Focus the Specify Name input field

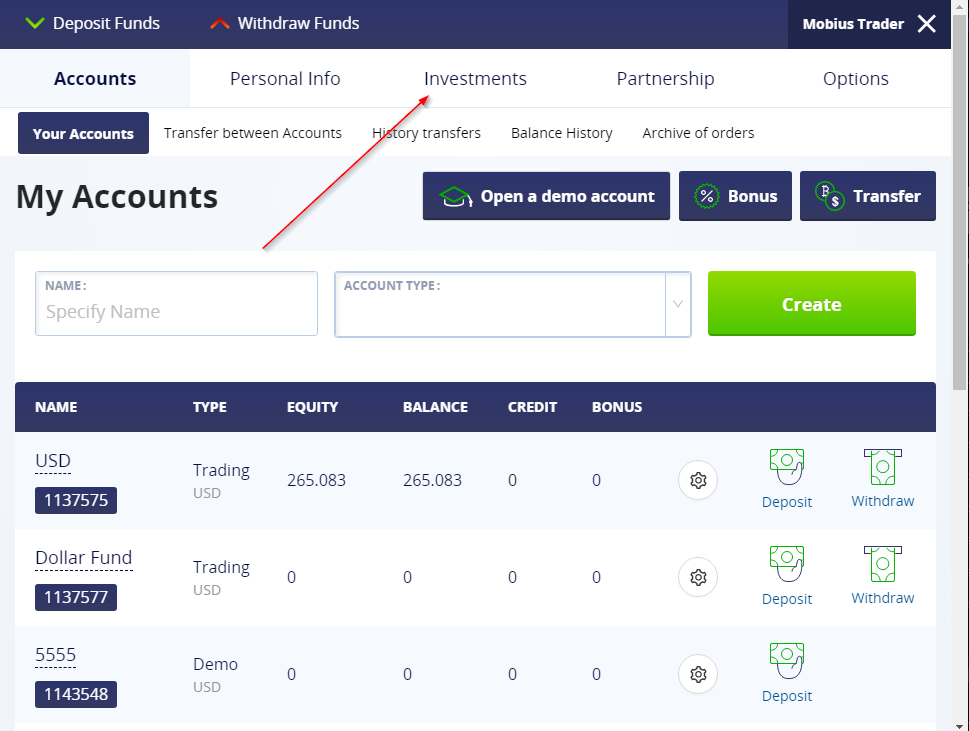176,303
